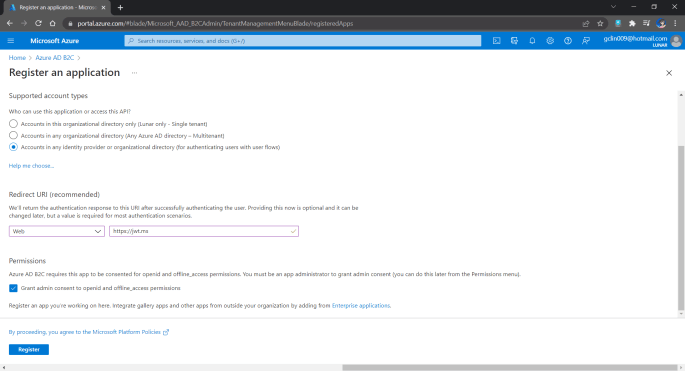Close the Register an application blade
Screen dimensions: 685x371
(x=669, y=73)
